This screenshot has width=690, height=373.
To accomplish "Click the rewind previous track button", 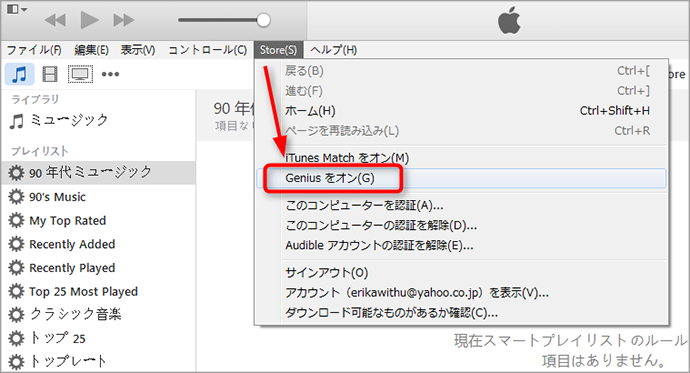I will pos(55,20).
